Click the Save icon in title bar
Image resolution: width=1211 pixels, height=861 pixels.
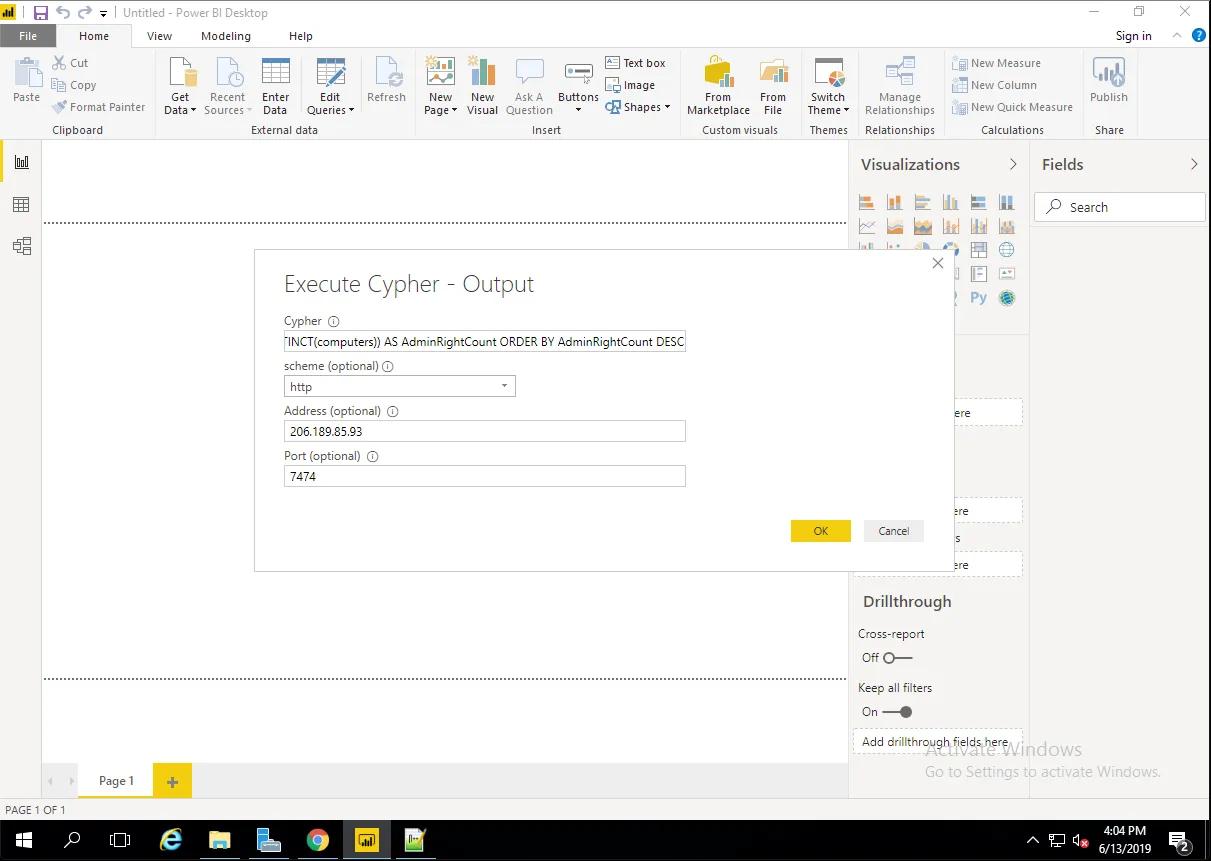pyautogui.click(x=41, y=13)
